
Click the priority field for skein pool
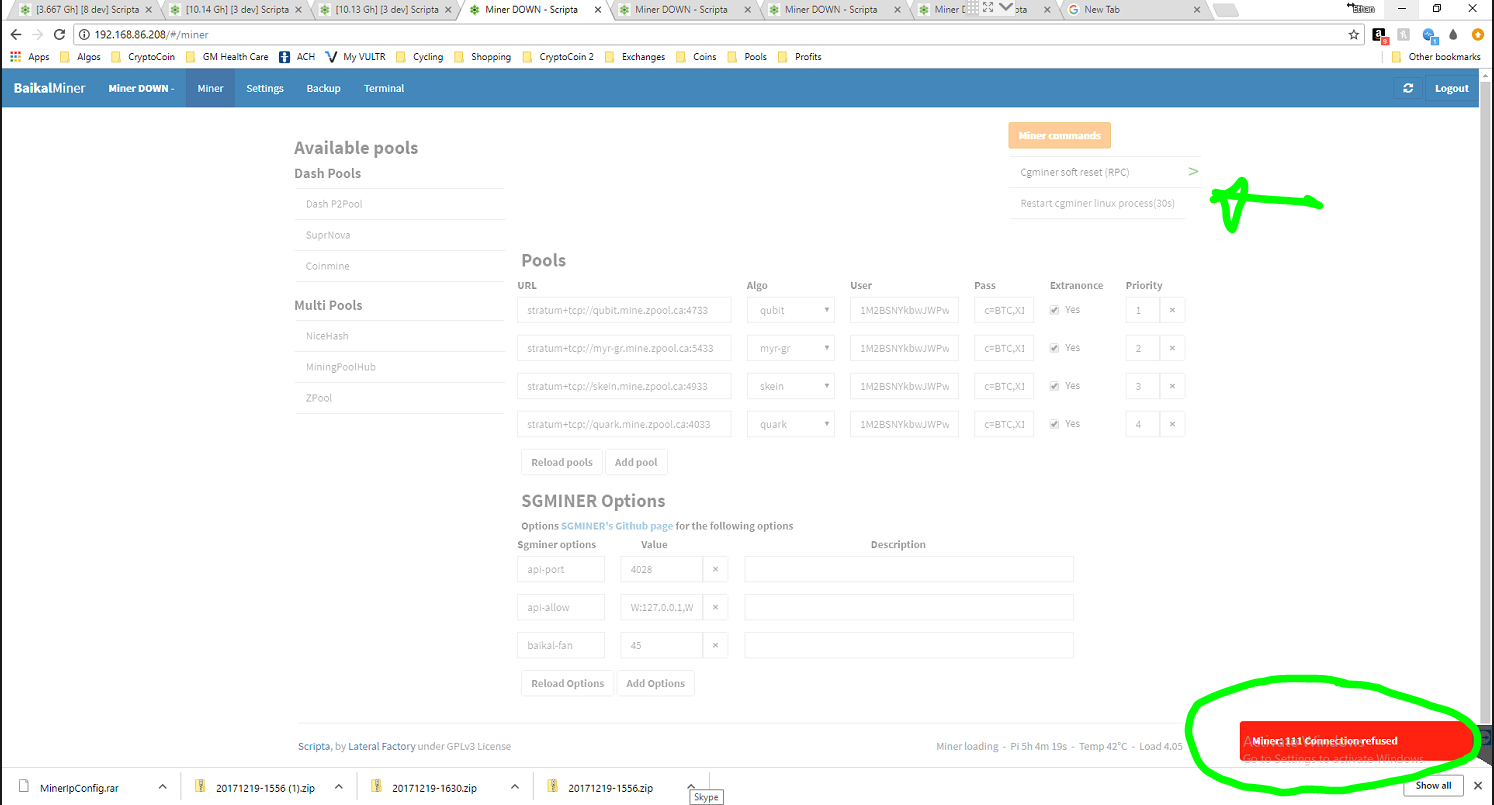(1143, 386)
